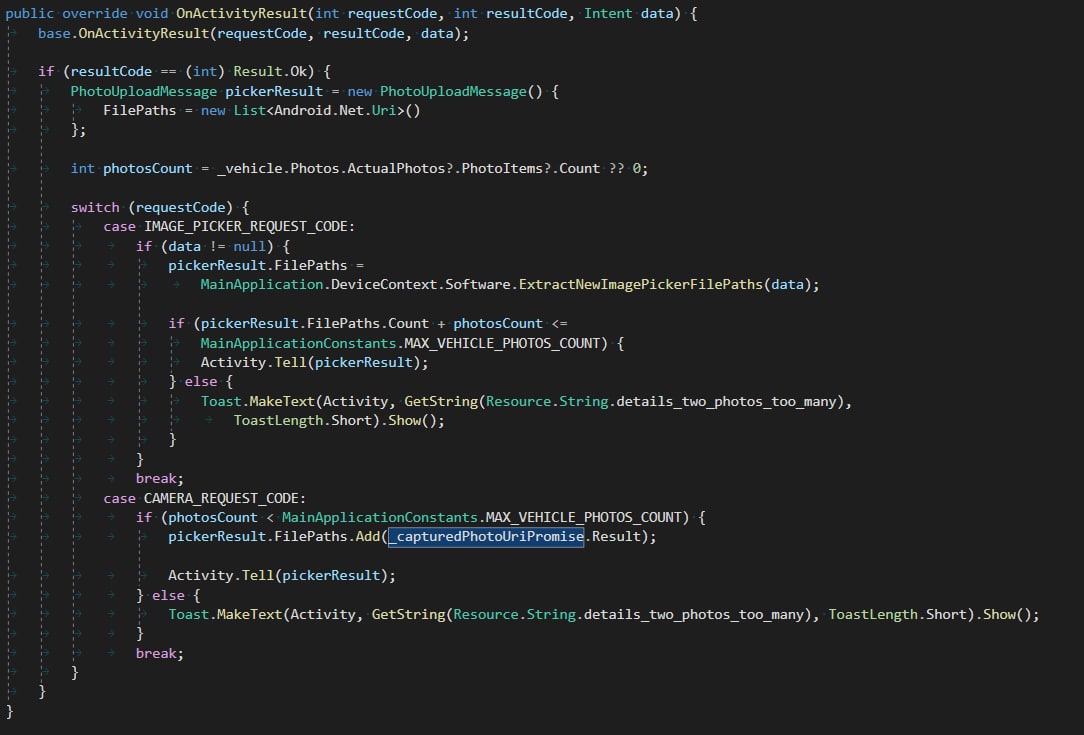1084x735 pixels.
Task: Click 'MainApplication' before .DeviceContext
Action: coord(261,285)
